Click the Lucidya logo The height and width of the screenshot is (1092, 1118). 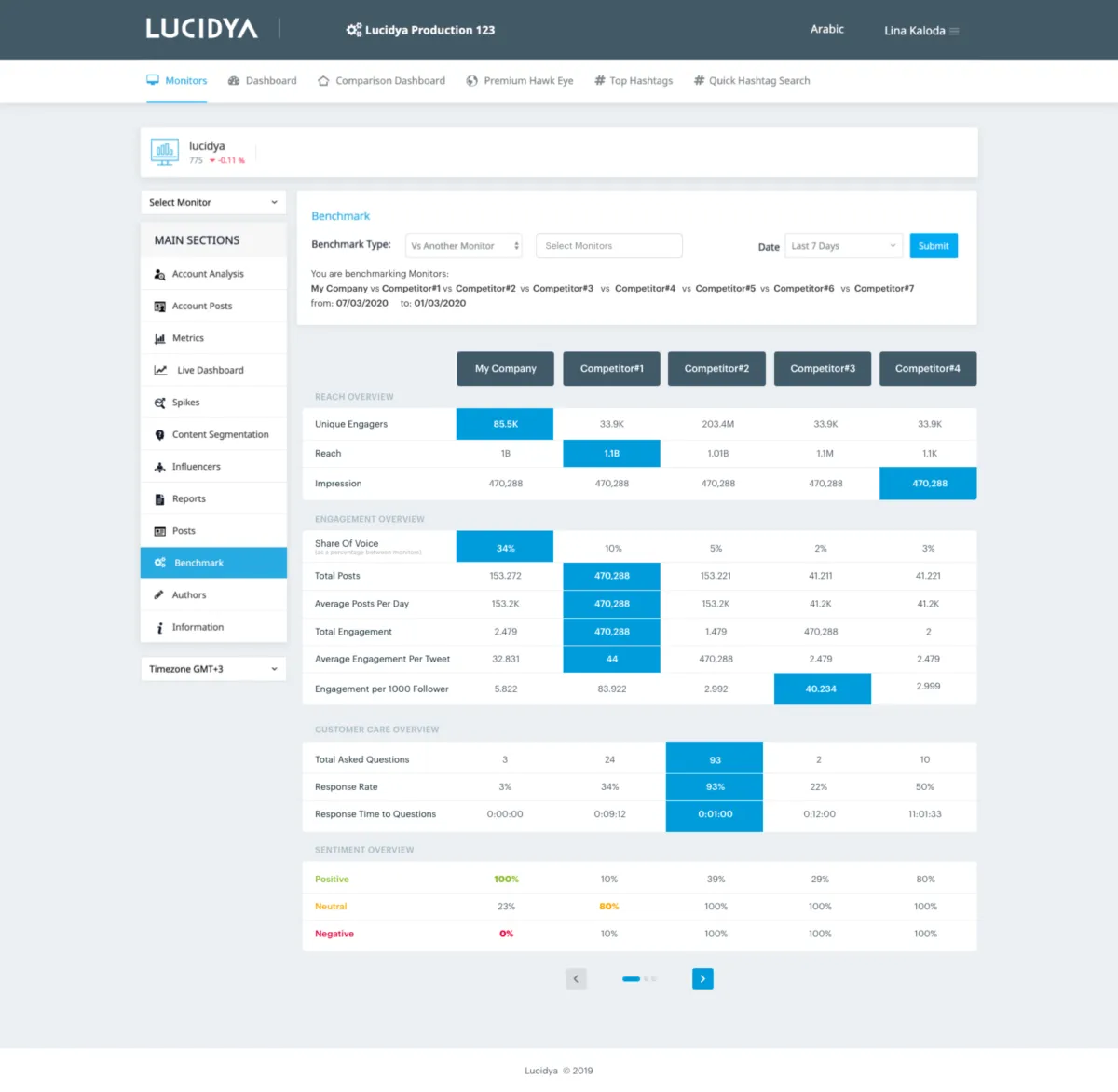point(201,29)
